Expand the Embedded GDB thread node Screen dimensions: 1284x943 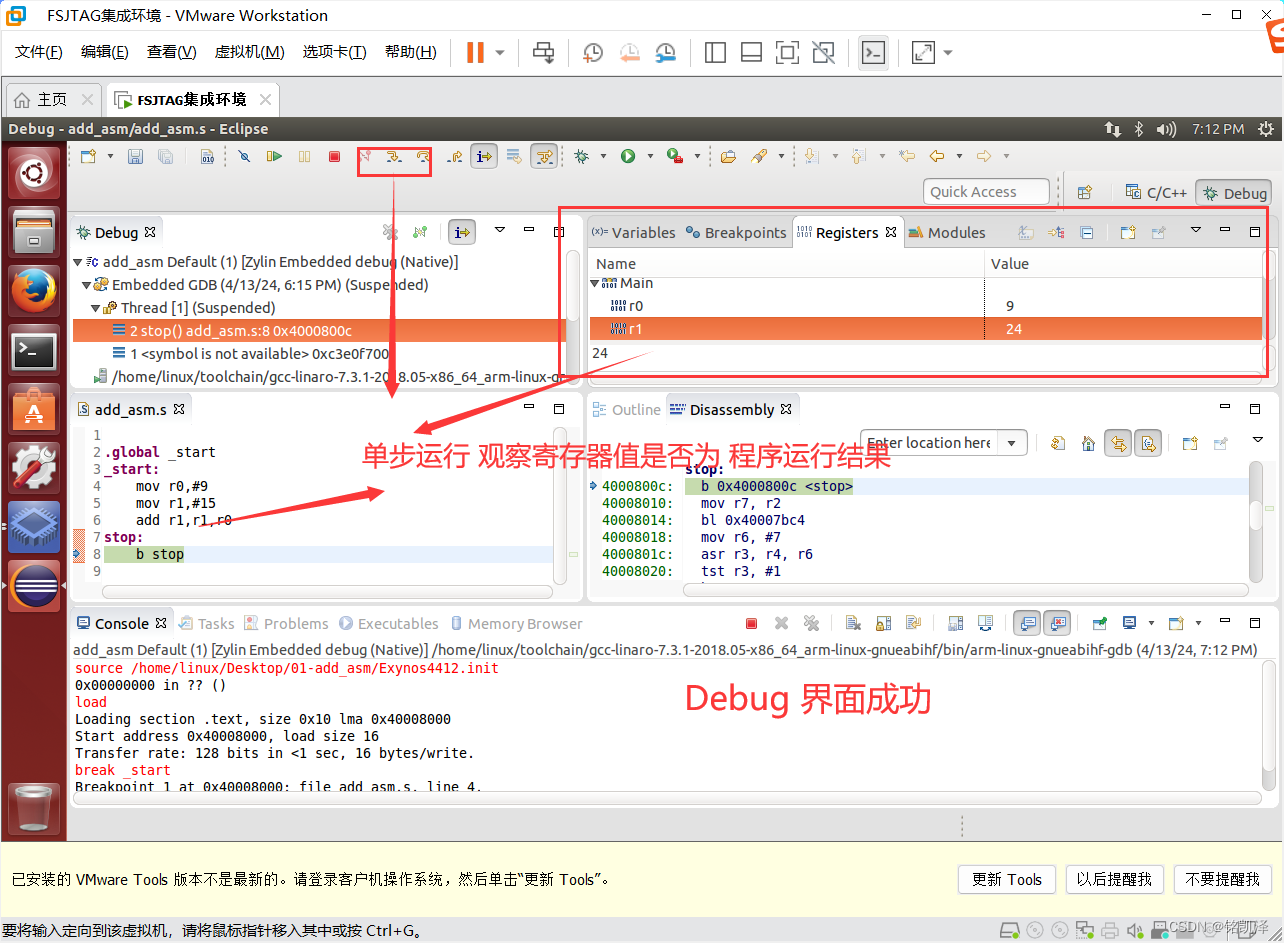click(x=86, y=284)
